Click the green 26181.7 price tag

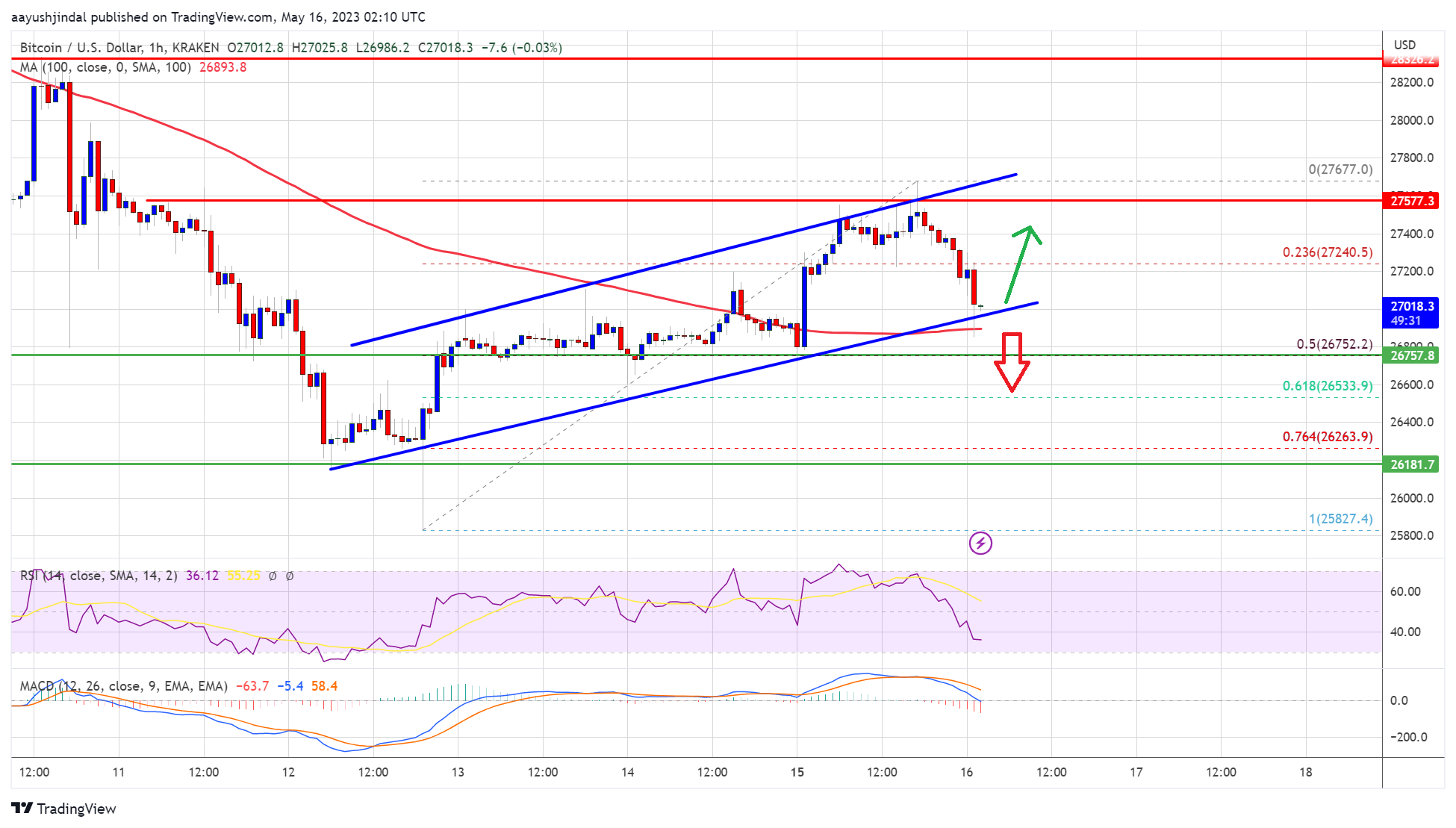click(1411, 464)
